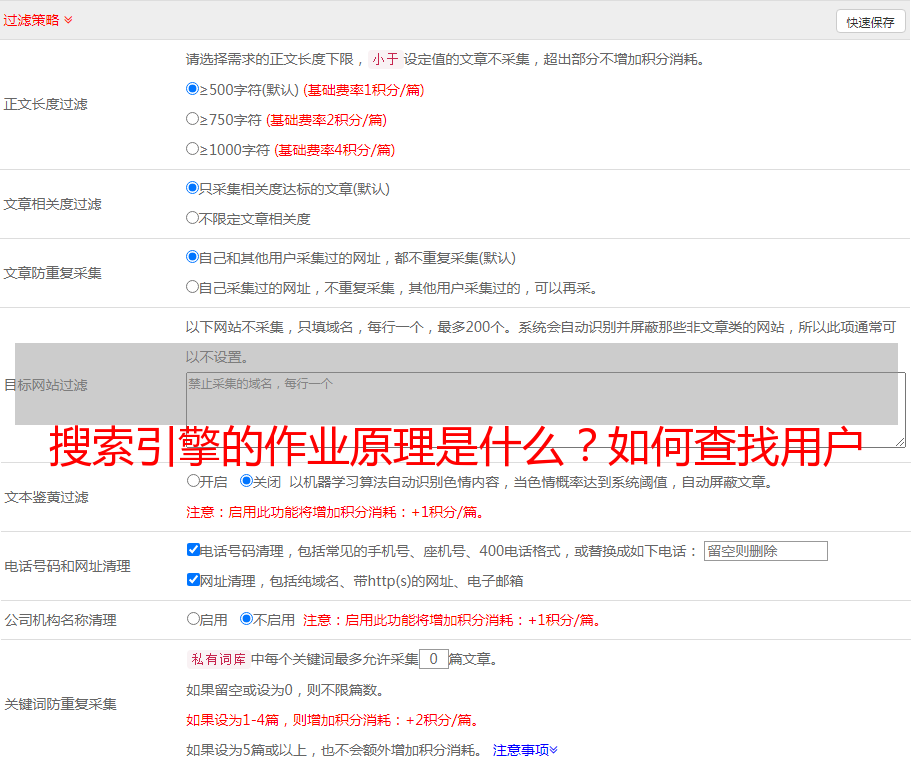Screen dimensions: 912x768
Task: Click the 私有词库 tag label
Action: [x=216, y=659]
